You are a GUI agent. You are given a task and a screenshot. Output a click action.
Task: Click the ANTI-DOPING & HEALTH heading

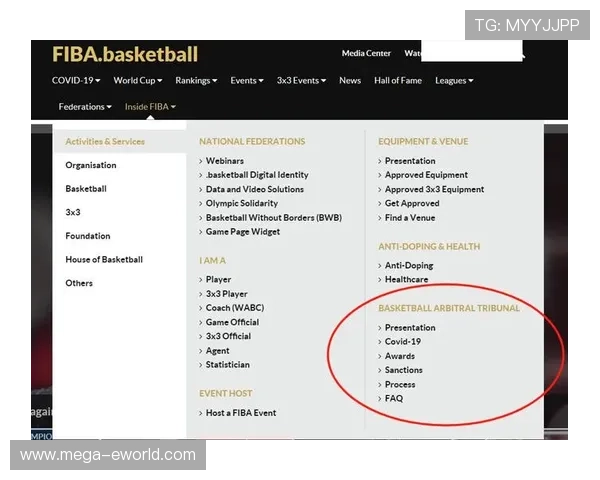tap(429, 247)
